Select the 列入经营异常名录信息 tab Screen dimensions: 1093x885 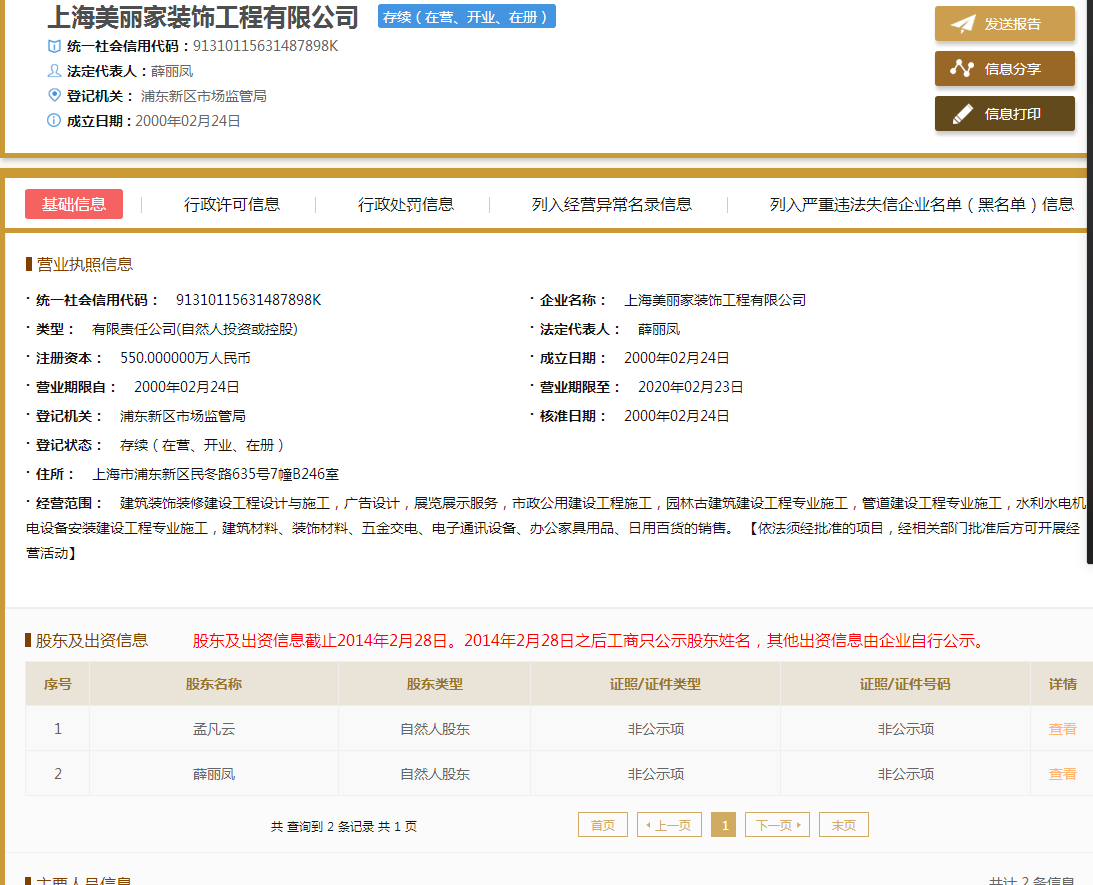[611, 204]
